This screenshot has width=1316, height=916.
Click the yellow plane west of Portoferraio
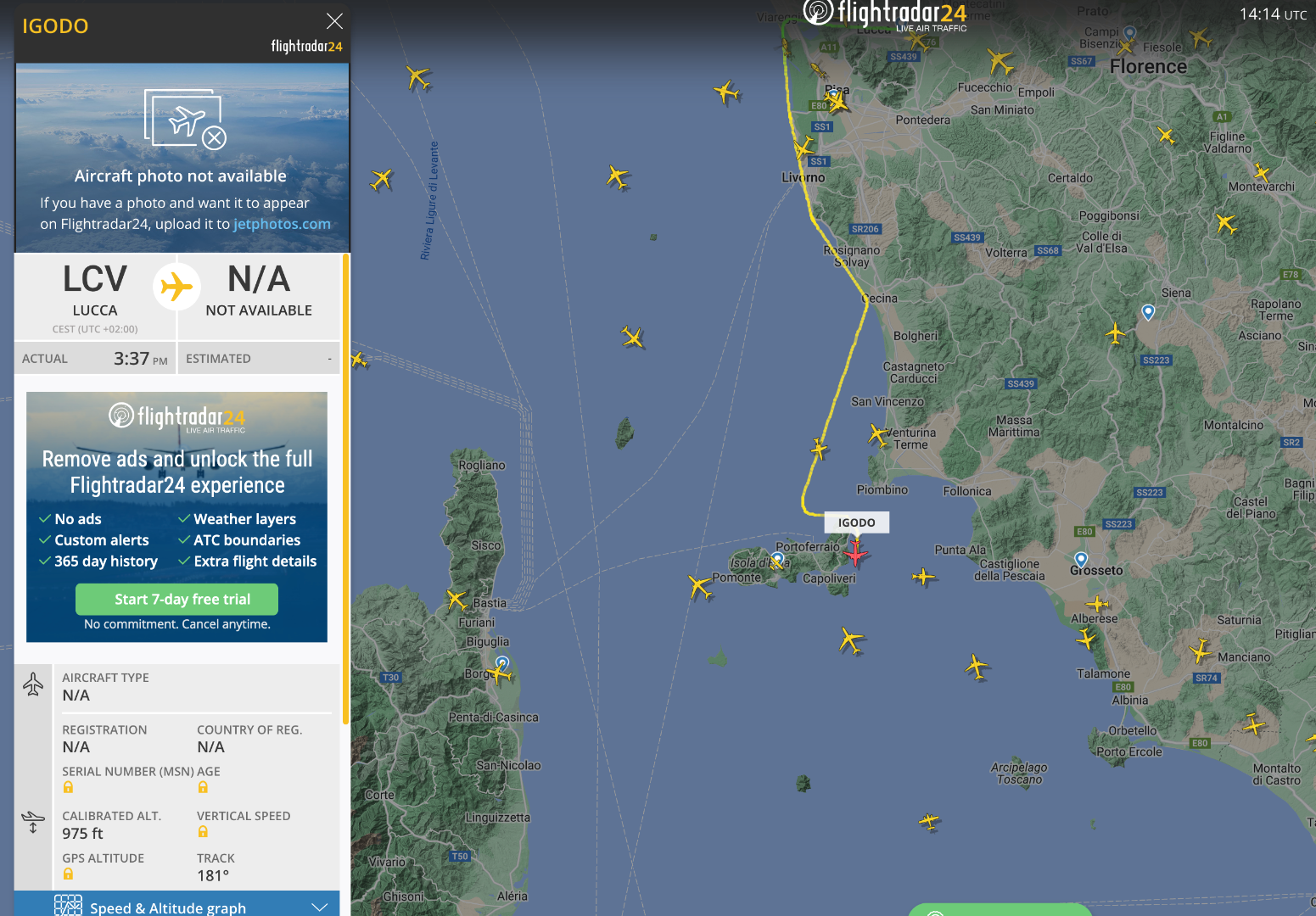701,586
